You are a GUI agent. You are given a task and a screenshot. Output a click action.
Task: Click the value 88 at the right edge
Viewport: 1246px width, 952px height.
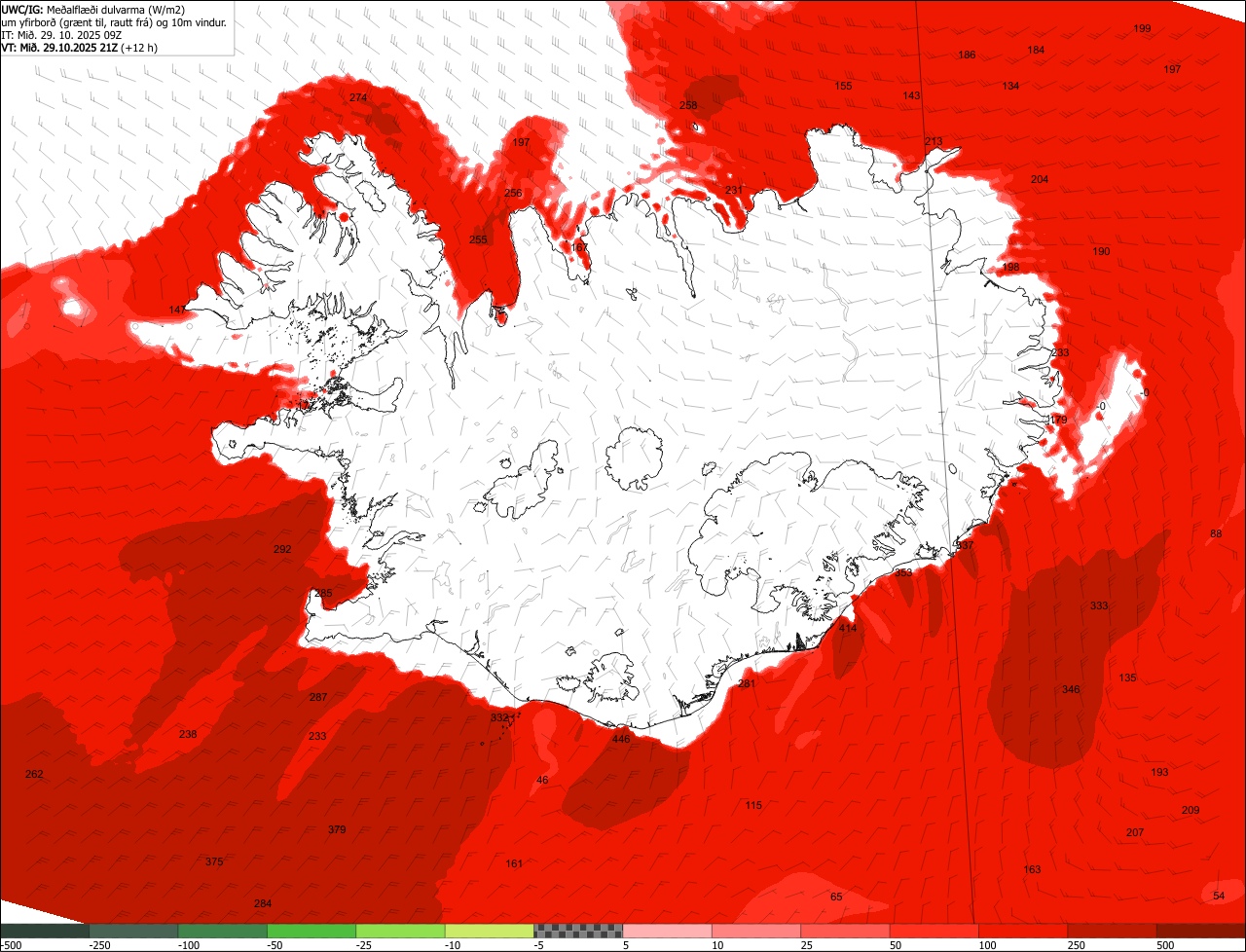point(1216,533)
